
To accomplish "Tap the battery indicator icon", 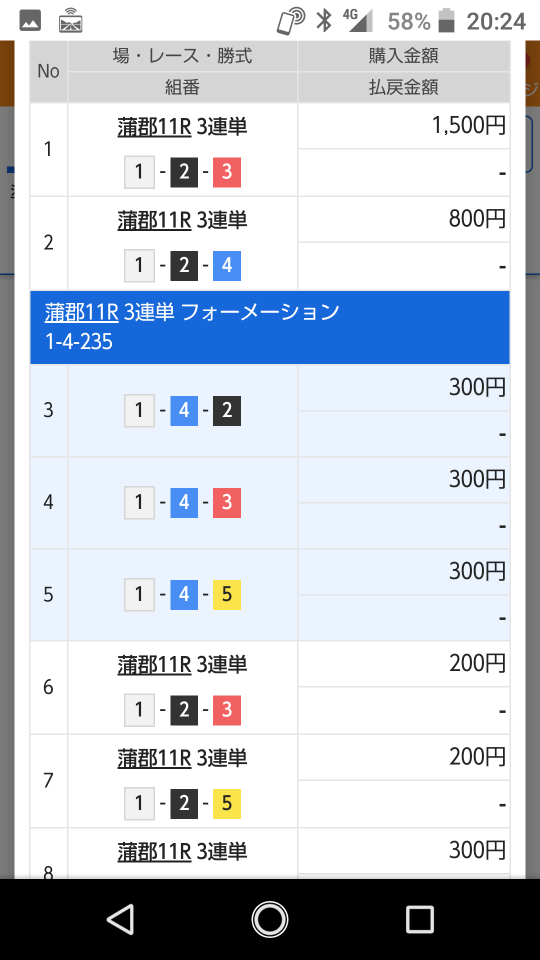I will click(447, 21).
